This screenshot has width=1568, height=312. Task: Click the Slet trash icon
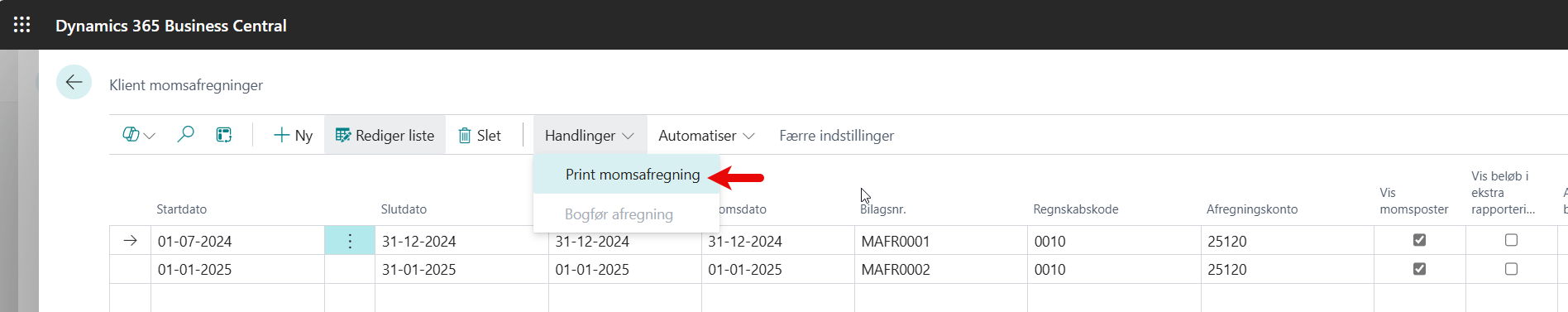coord(465,135)
